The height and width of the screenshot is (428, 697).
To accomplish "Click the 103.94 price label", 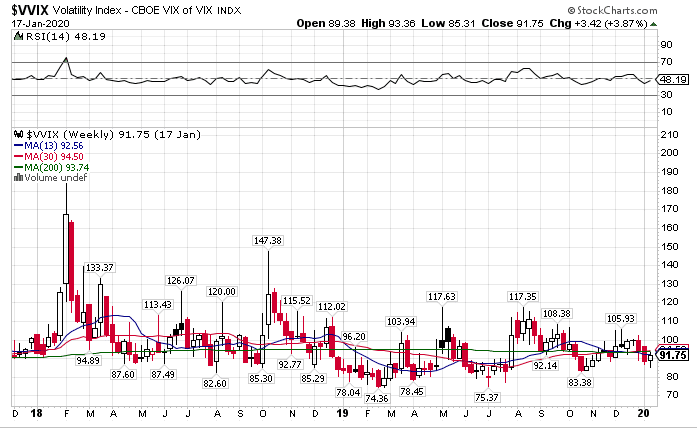I will (401, 321).
